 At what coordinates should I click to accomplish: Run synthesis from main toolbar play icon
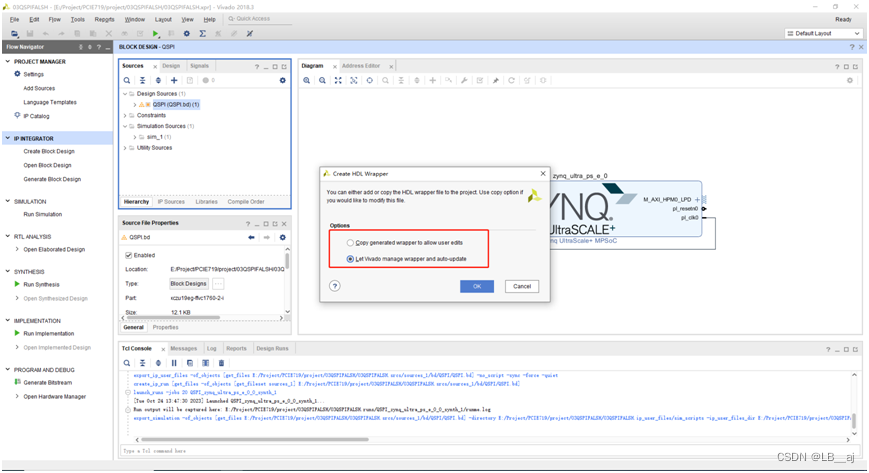pyautogui.click(x=156, y=34)
